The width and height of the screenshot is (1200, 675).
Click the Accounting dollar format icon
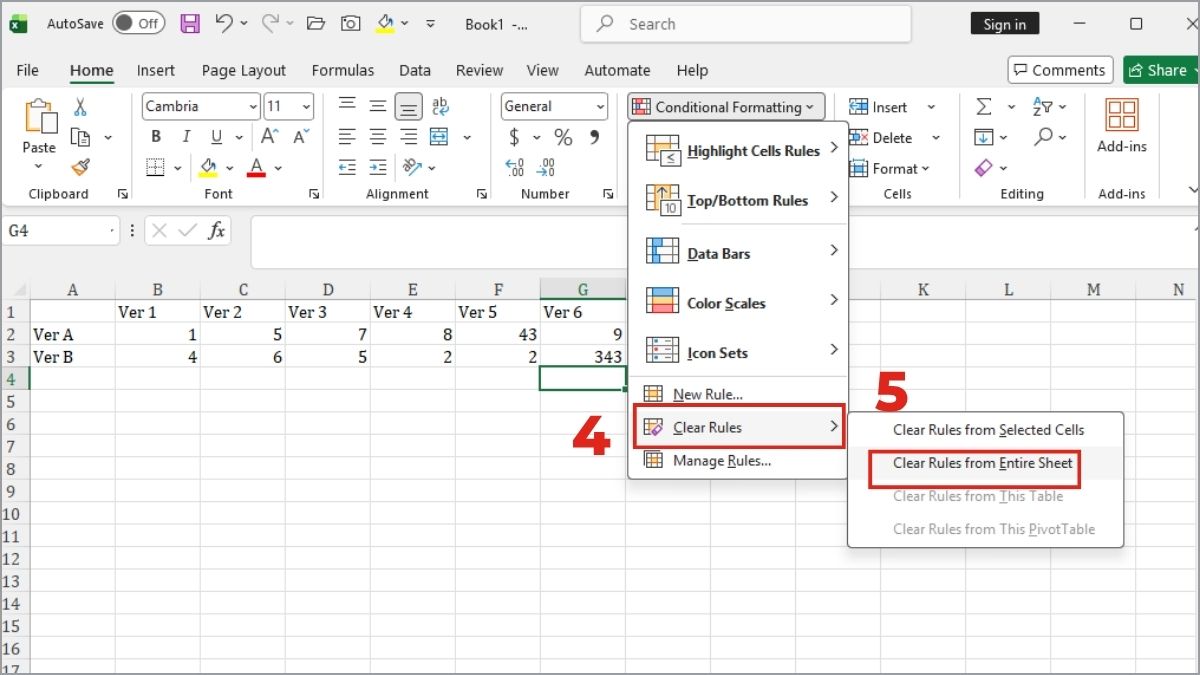514,137
